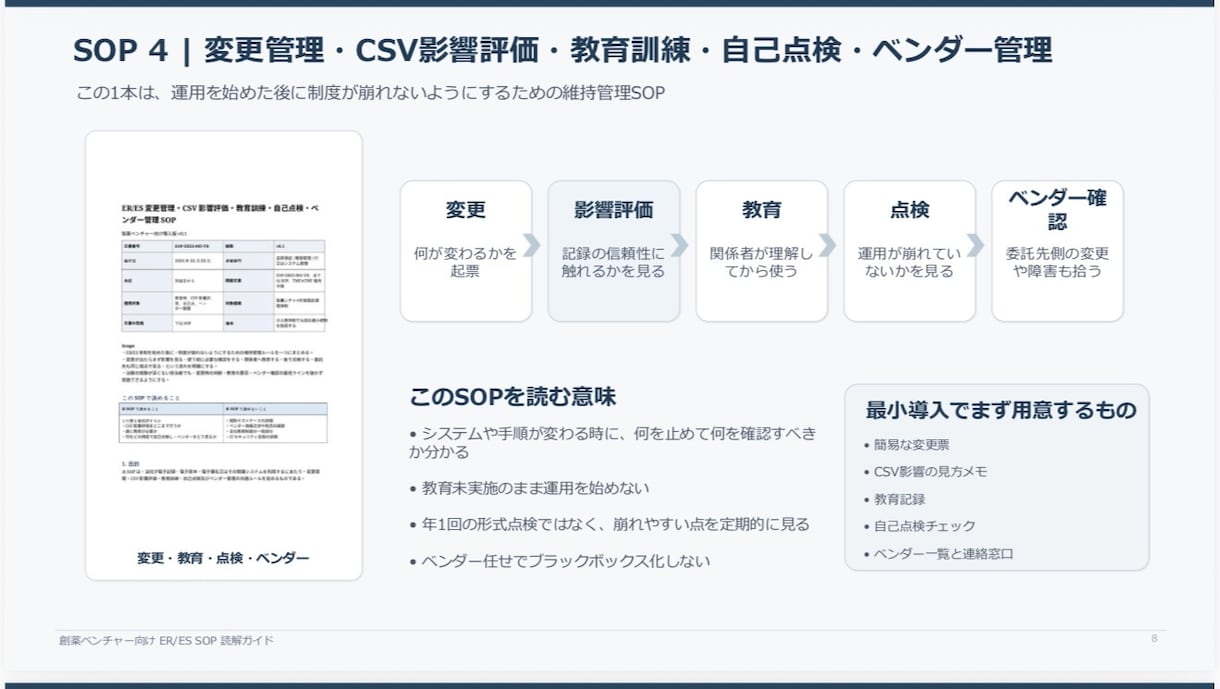
Task: Select bullet "ベンダー任せでブラックボックス化しない"
Action: [560, 561]
